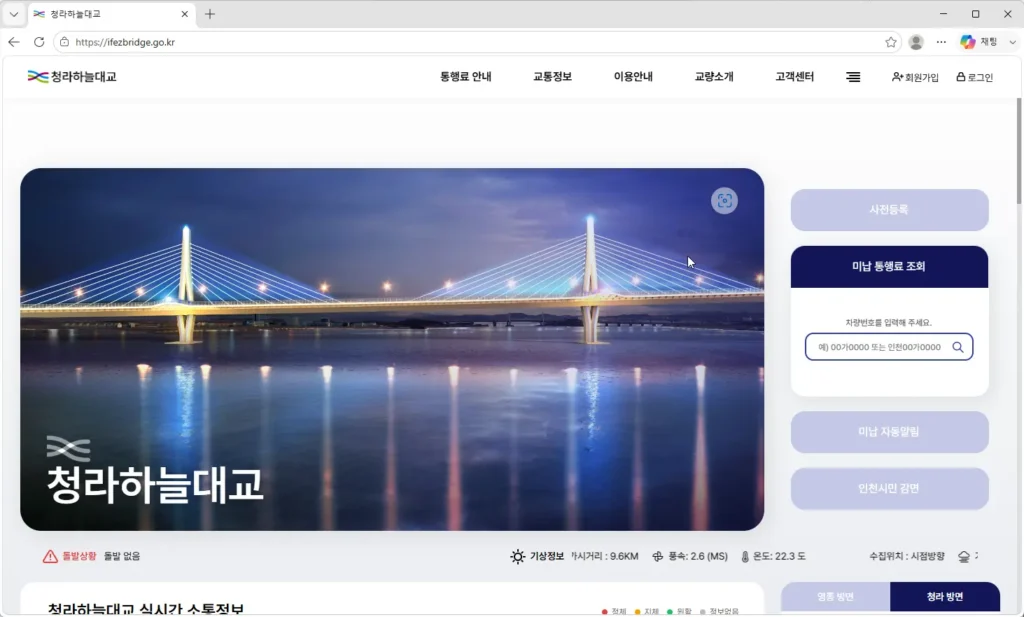Open the 교량소개 menu
Image resolution: width=1024 pixels, height=617 pixels.
pos(714,76)
